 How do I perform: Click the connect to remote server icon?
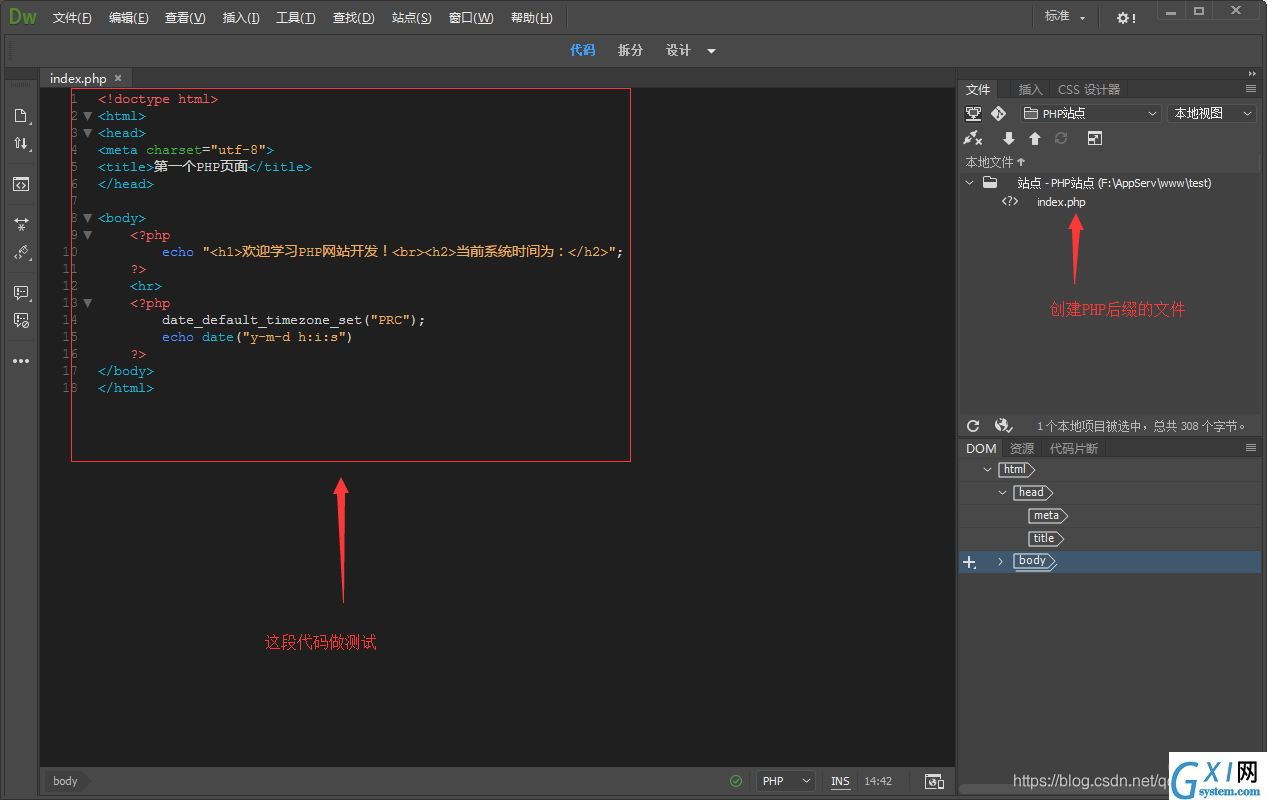(973, 138)
